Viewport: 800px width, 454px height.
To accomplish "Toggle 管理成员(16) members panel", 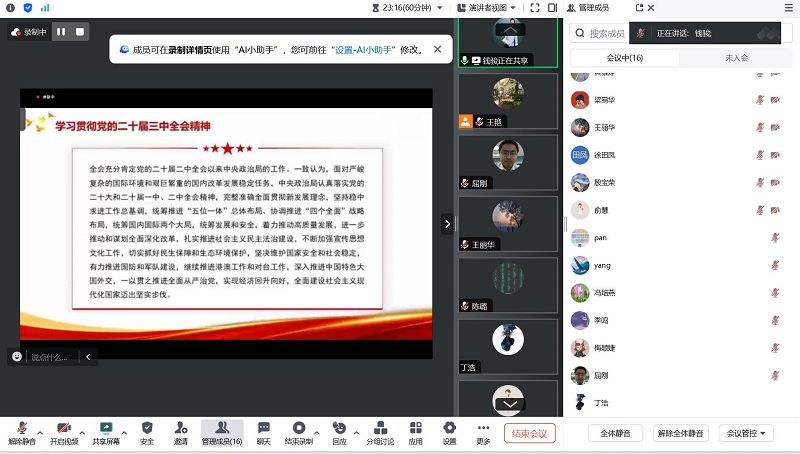I will (x=222, y=433).
